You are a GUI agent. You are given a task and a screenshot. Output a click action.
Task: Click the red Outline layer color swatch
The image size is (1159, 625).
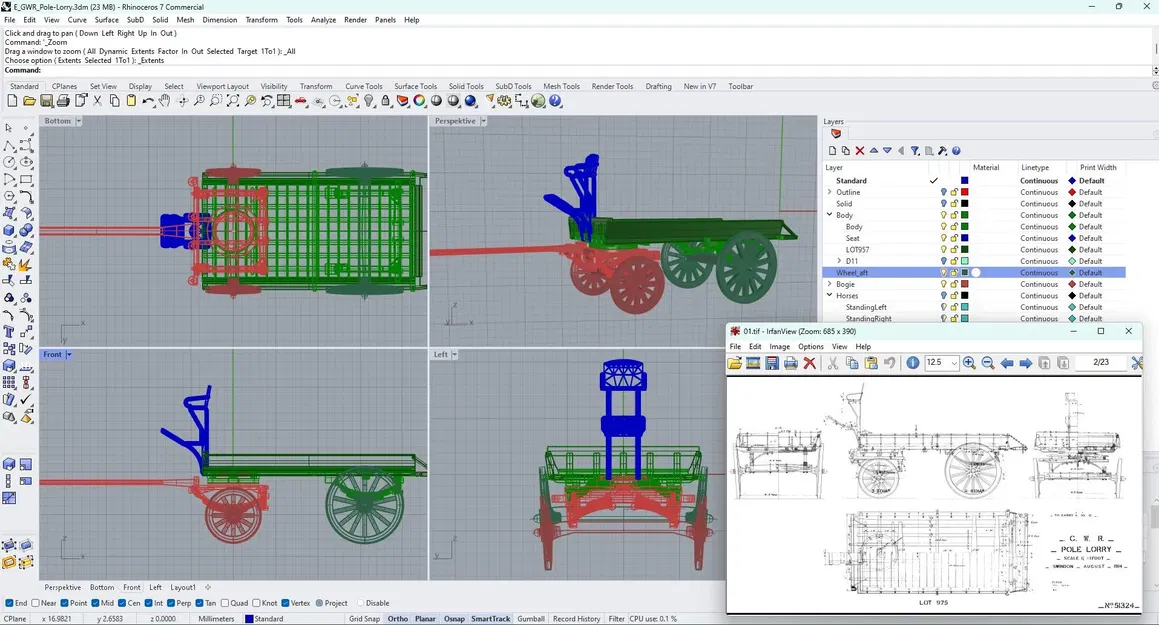(964, 192)
